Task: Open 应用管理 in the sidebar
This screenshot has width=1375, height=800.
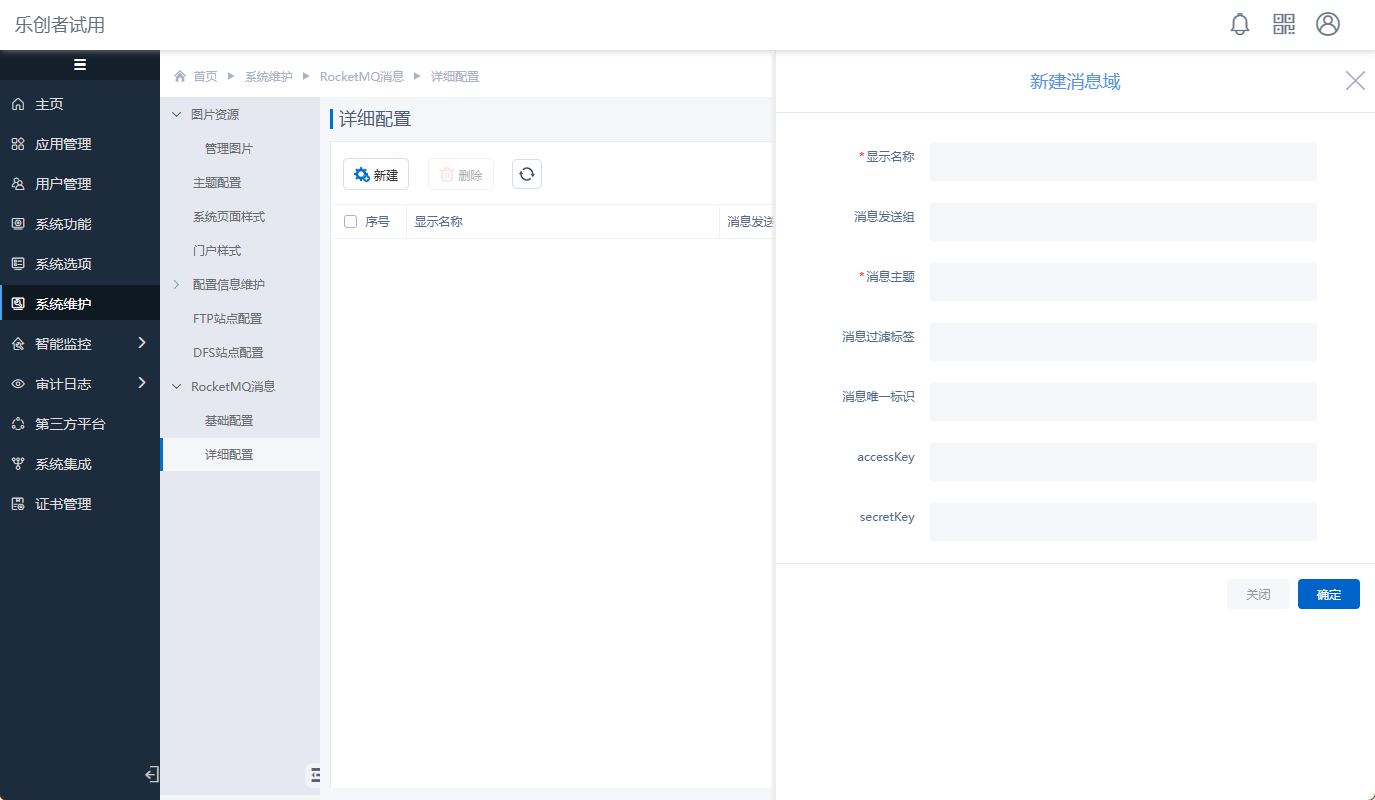Action: [63, 144]
